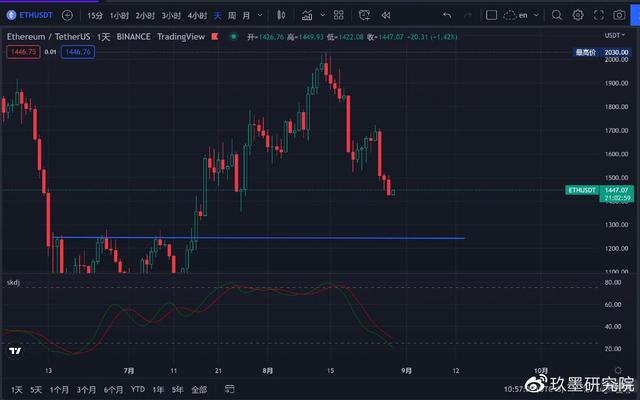
Task: Select the 3小时 timeframe
Action: 171,16
